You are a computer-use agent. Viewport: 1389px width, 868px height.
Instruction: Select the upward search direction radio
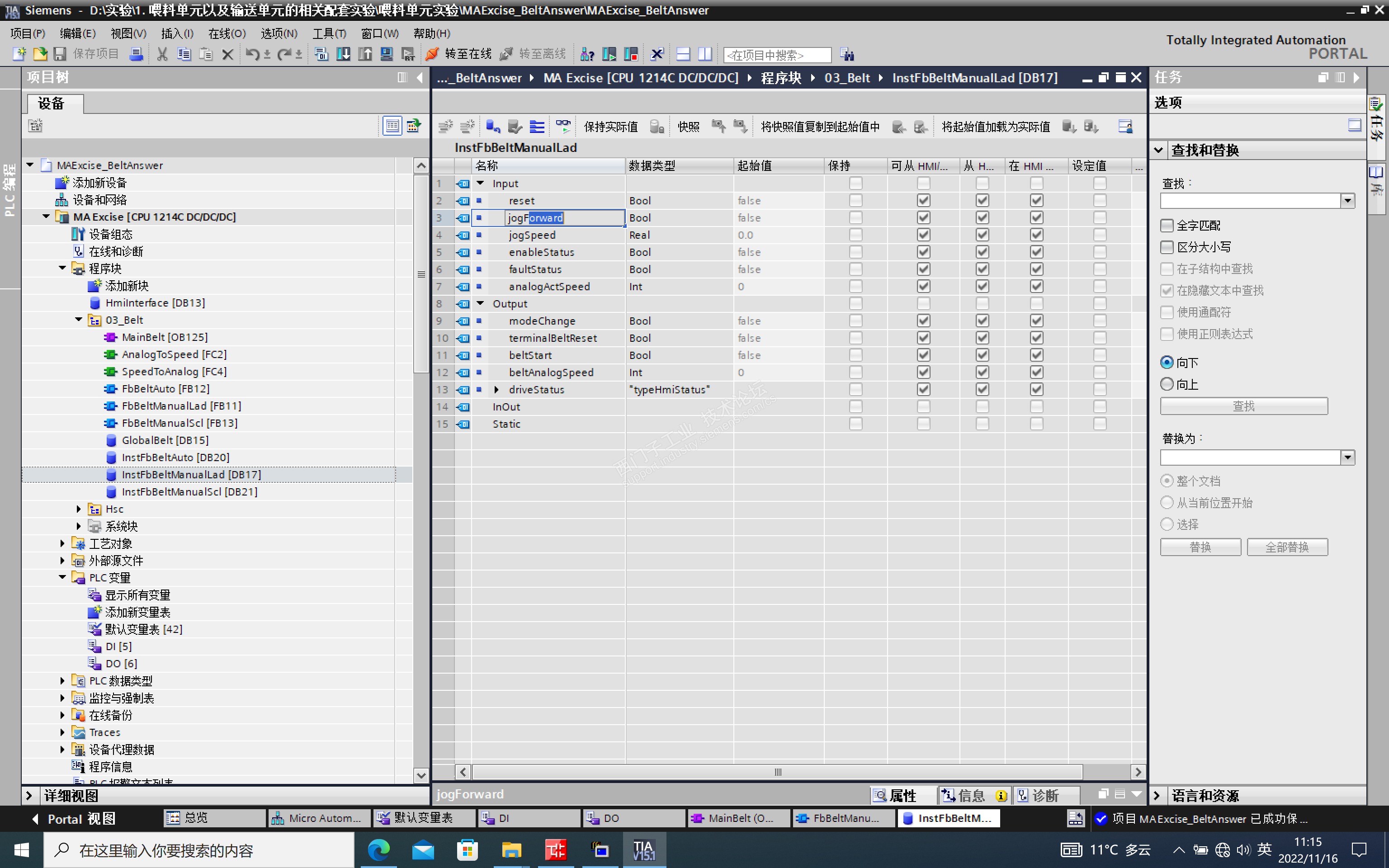pos(1166,384)
